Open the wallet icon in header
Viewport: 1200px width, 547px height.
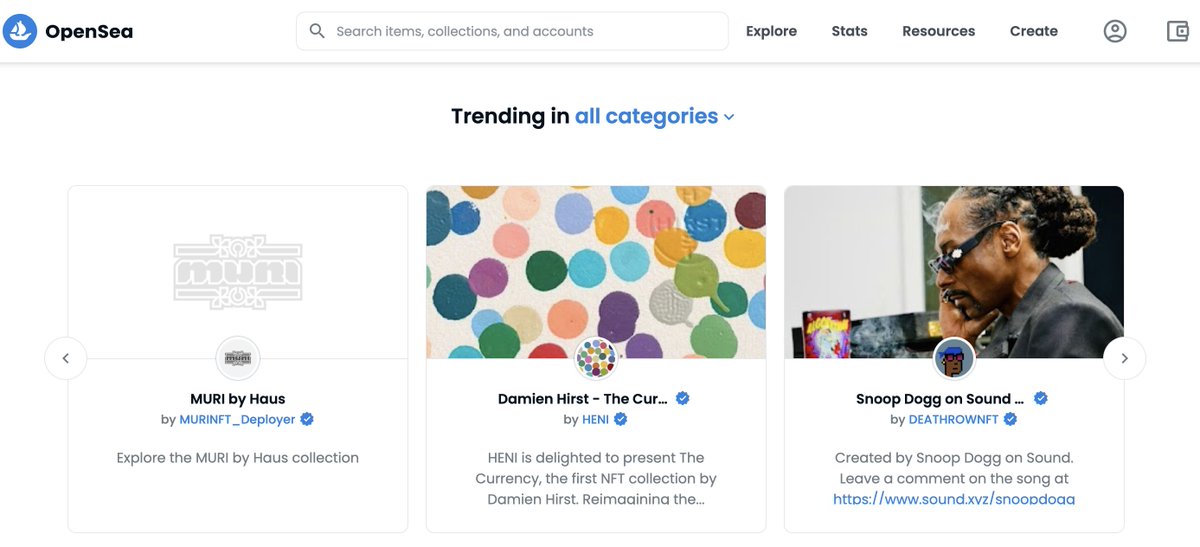1178,31
